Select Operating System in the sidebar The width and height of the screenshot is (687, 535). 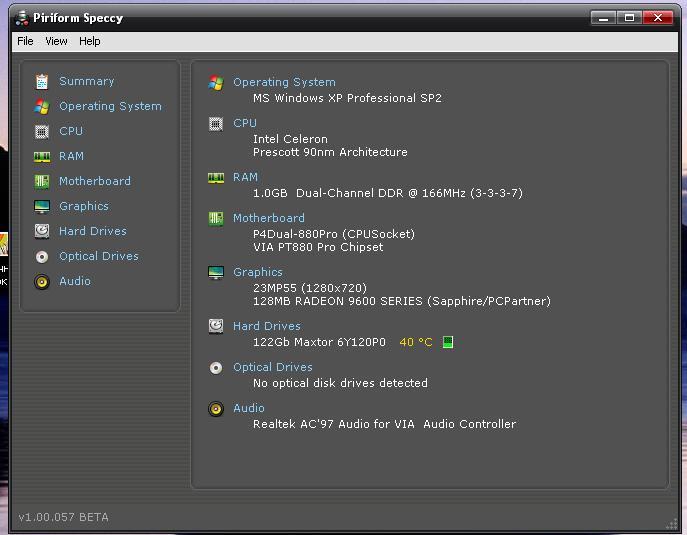coord(110,106)
